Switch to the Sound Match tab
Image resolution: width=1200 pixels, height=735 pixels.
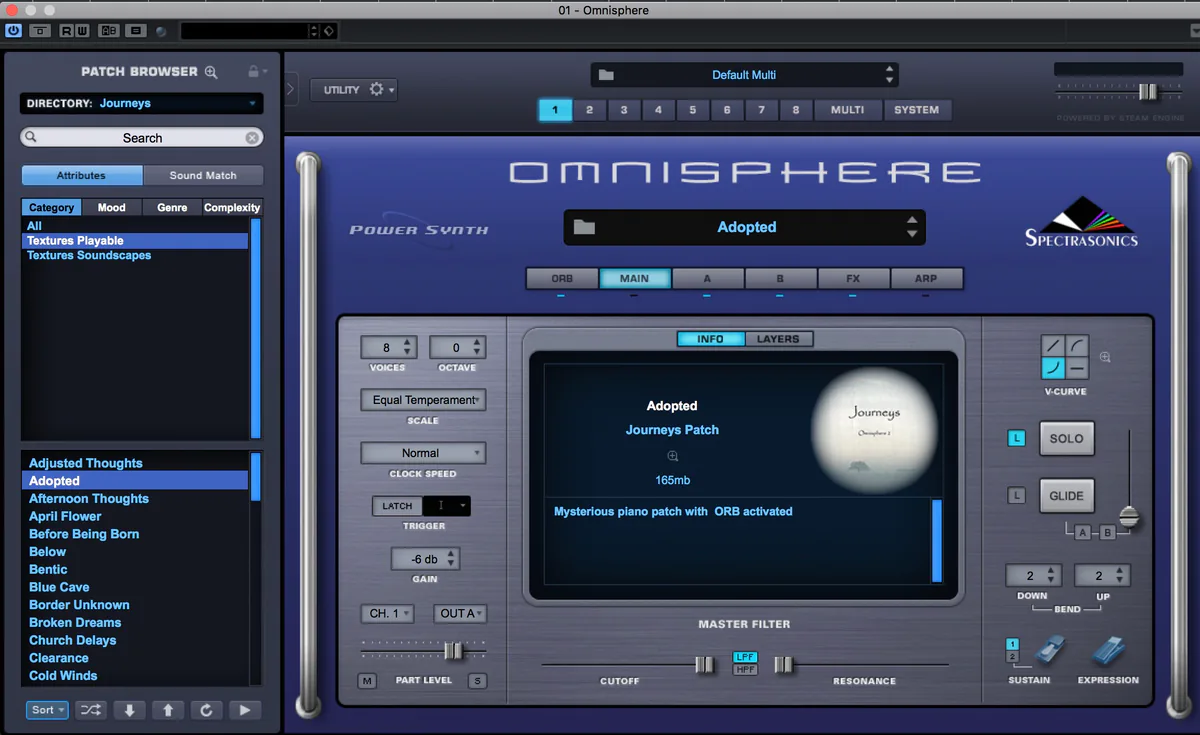tap(203, 175)
